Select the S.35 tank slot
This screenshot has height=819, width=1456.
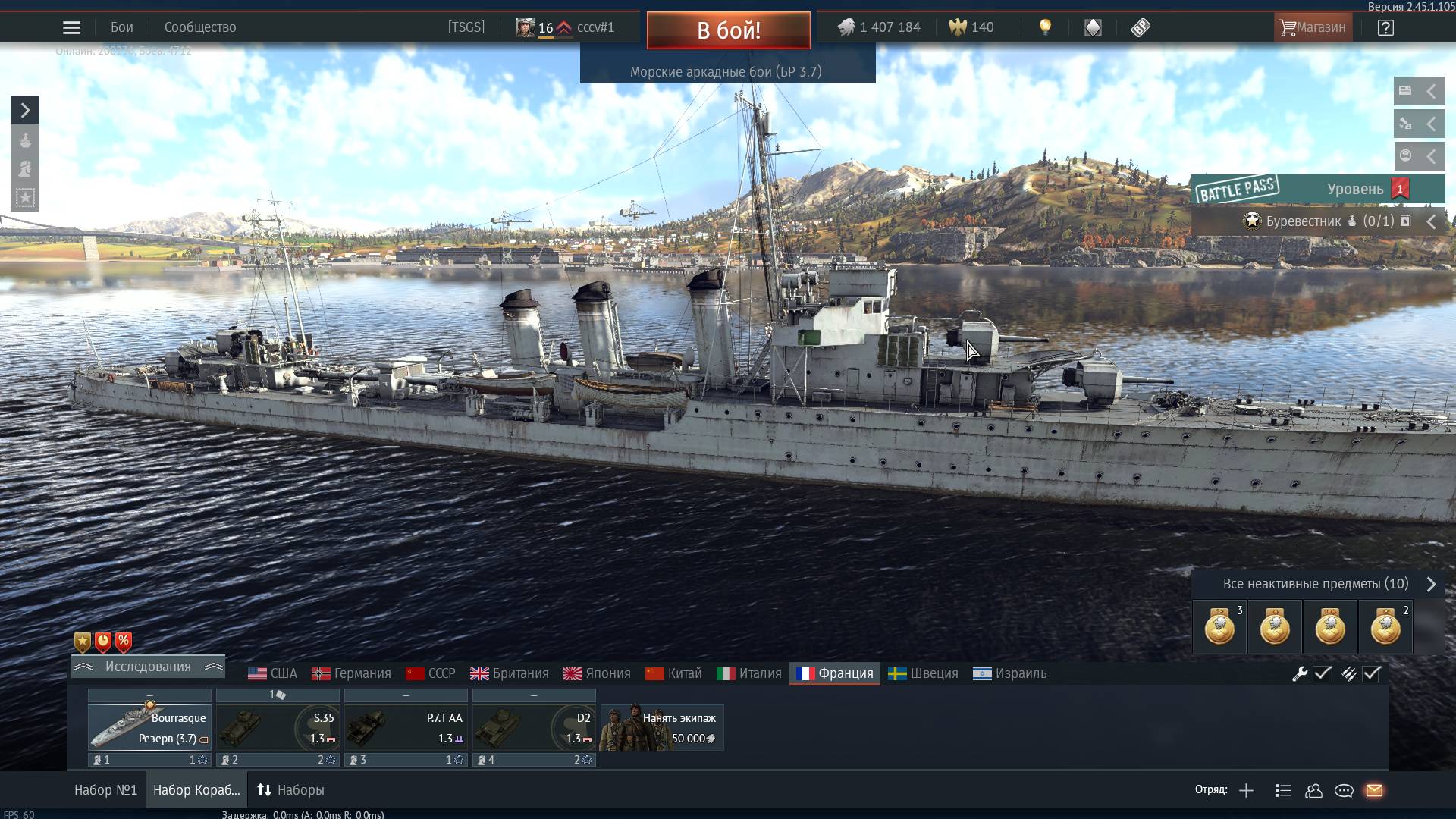coord(278,727)
